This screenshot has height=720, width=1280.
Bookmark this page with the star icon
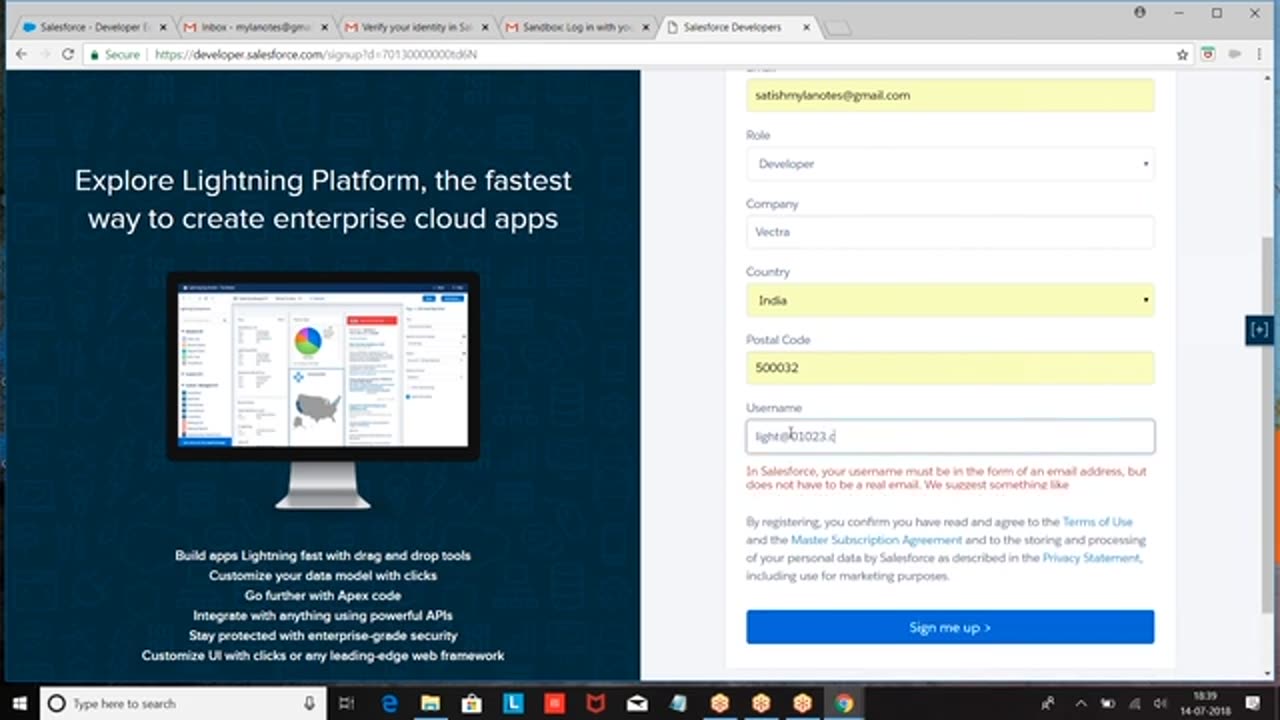coord(1182,54)
